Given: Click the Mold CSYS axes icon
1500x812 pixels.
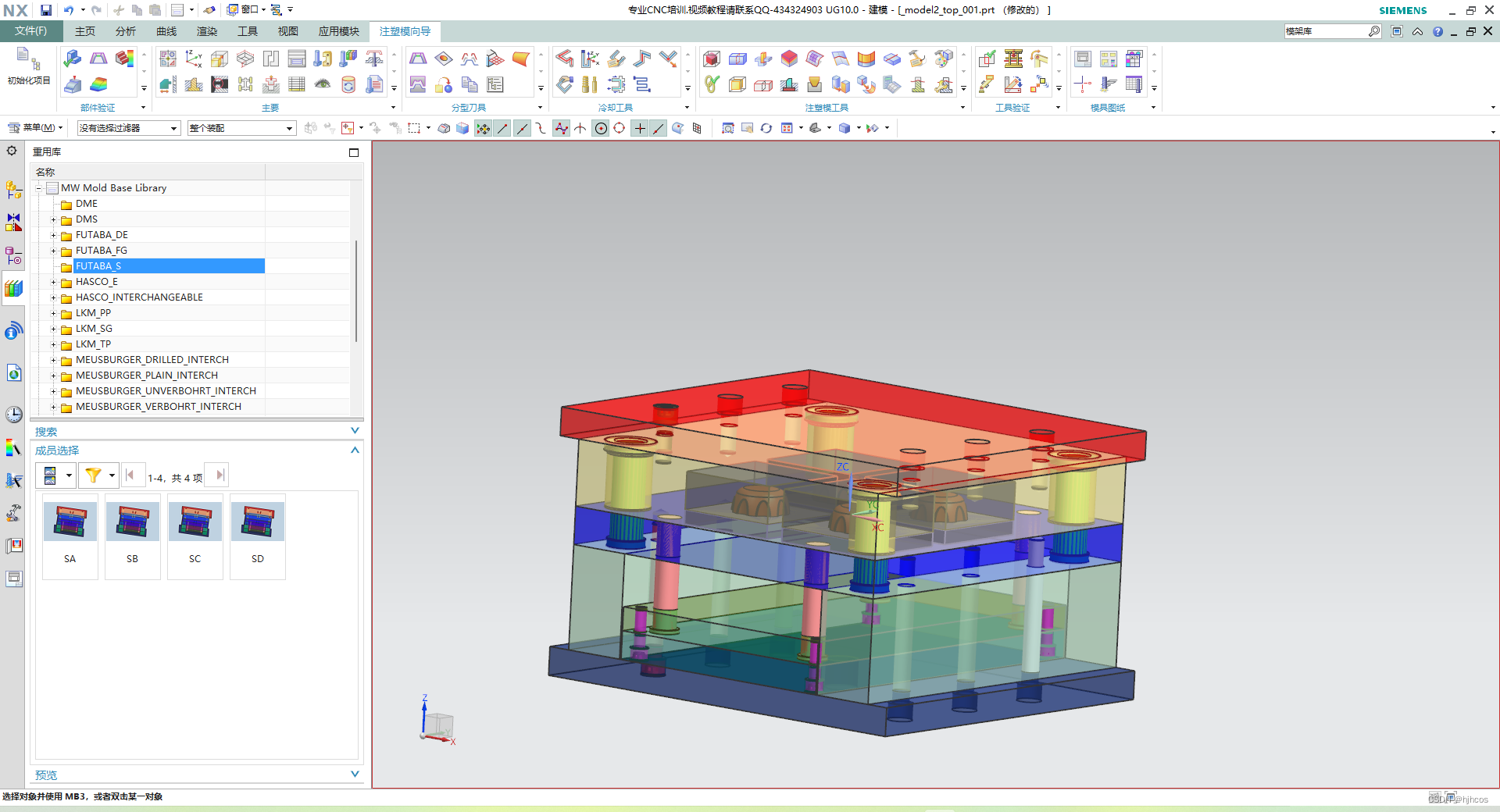Looking at the screenshot, I should pyautogui.click(x=194, y=59).
